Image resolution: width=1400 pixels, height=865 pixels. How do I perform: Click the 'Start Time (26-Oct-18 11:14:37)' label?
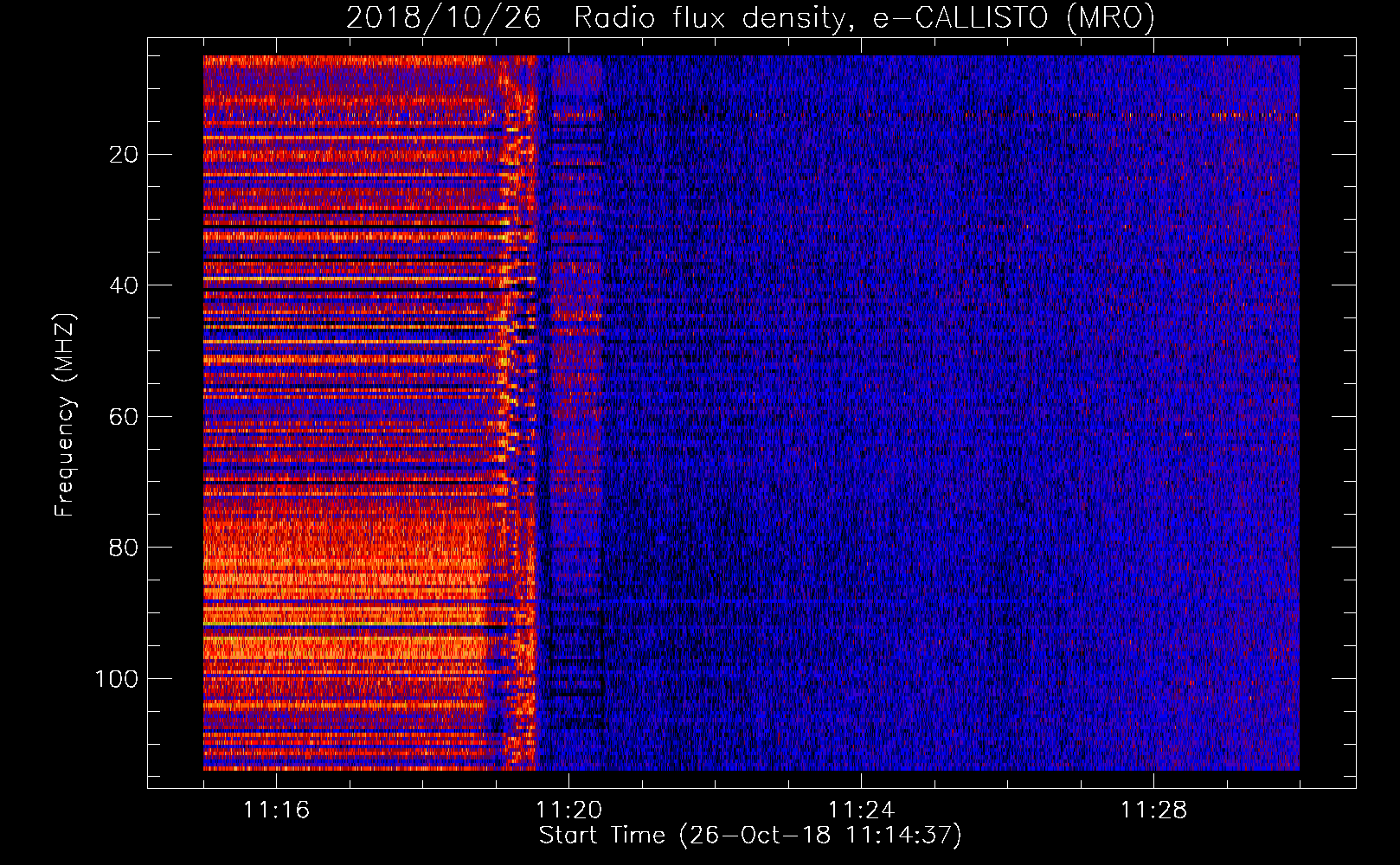pyautogui.click(x=750, y=836)
